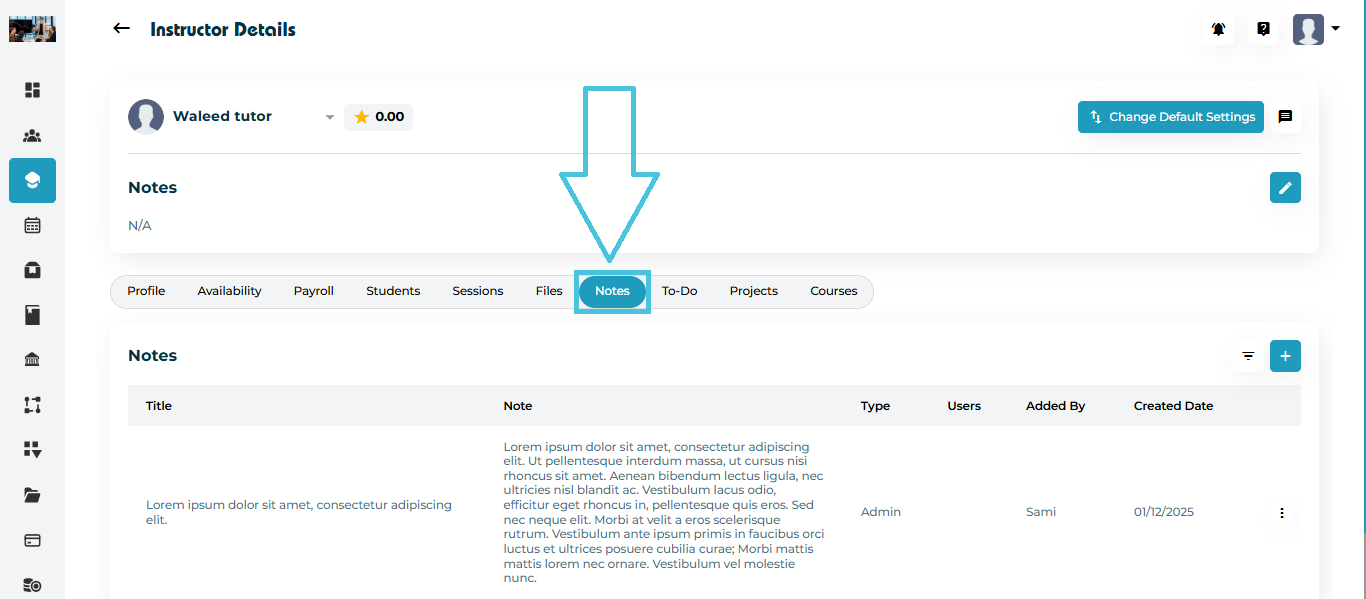Viewport: 1366px width, 599px height.
Task: Click the Change Default Settings button
Action: point(1170,117)
